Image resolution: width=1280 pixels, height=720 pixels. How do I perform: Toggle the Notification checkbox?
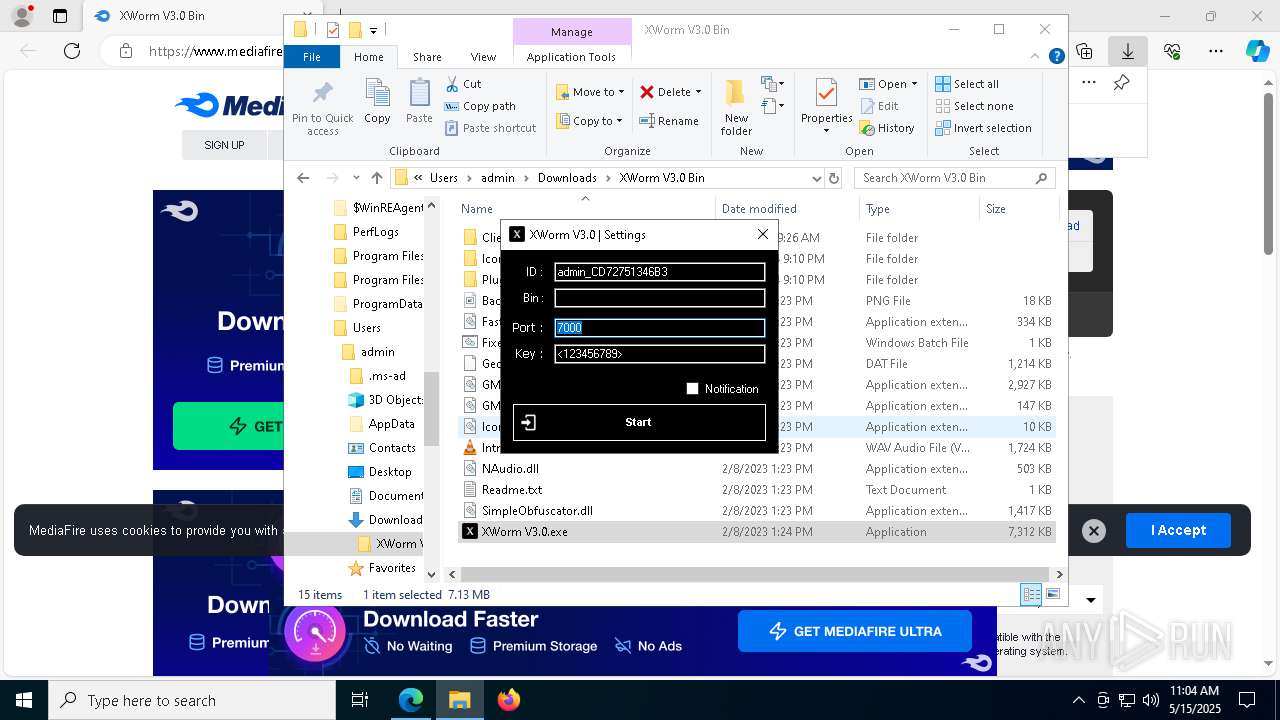pos(692,389)
